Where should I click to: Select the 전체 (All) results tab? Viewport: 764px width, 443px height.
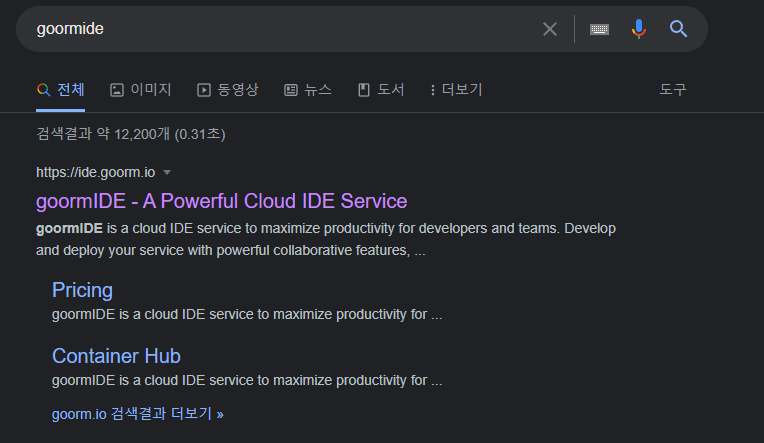pyautogui.click(x=61, y=90)
